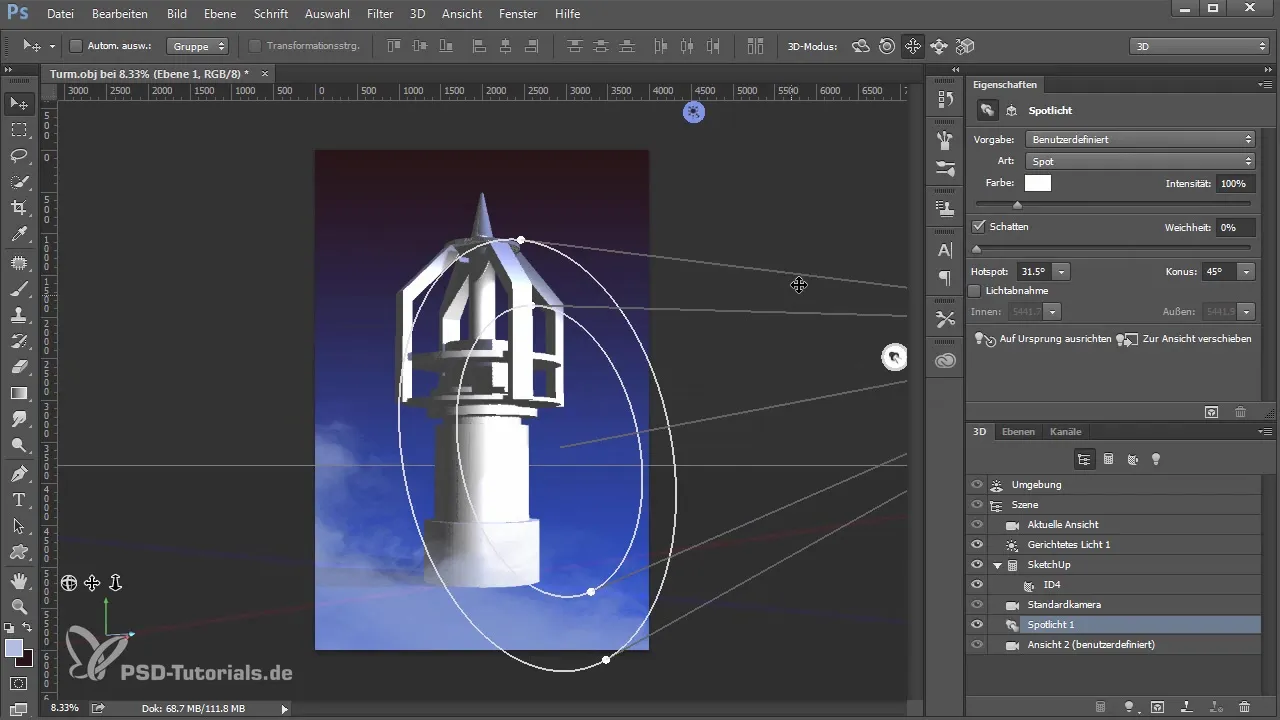Open Eigenschaften panel flyout menu
1280x720 pixels.
(1265, 85)
